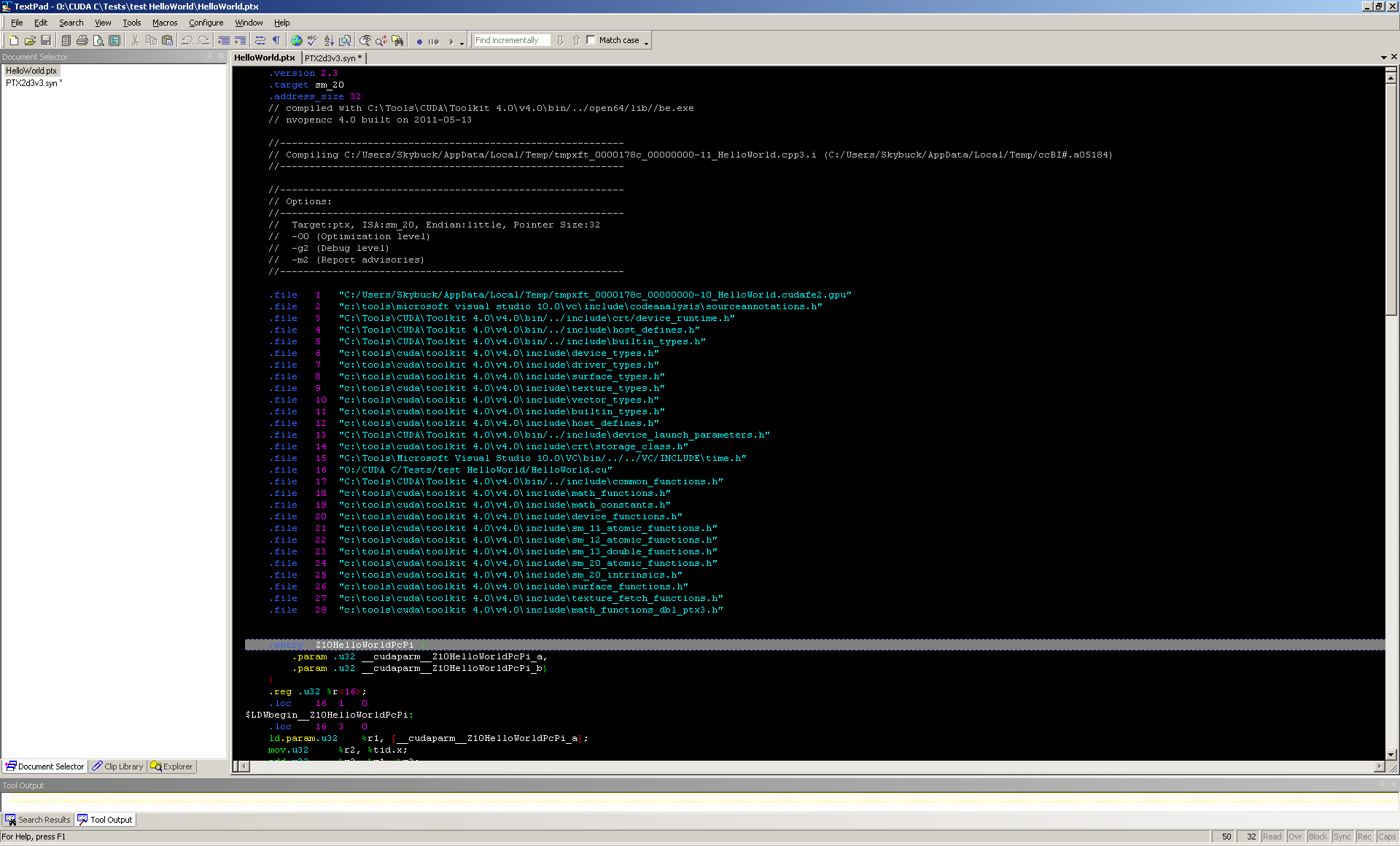
Task: Click the New document icon
Action: coord(13,41)
